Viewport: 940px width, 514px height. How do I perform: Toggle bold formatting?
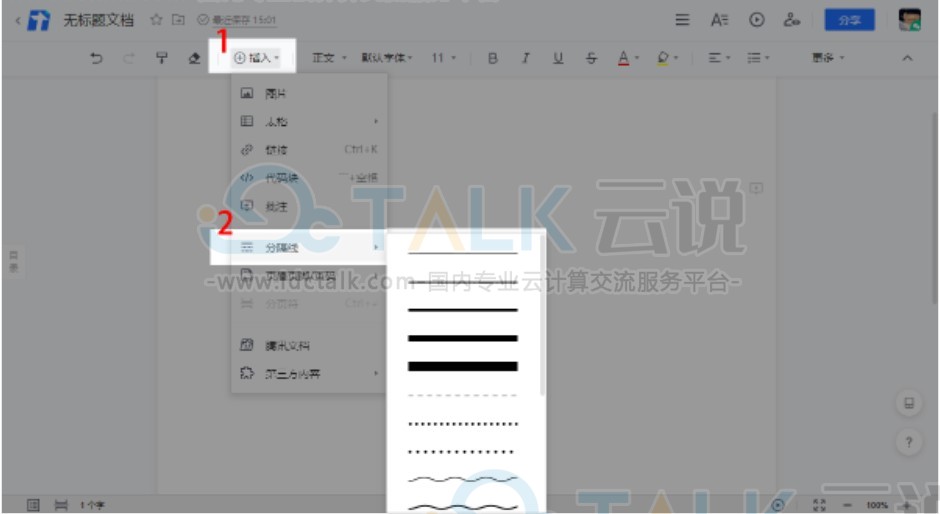(492, 58)
